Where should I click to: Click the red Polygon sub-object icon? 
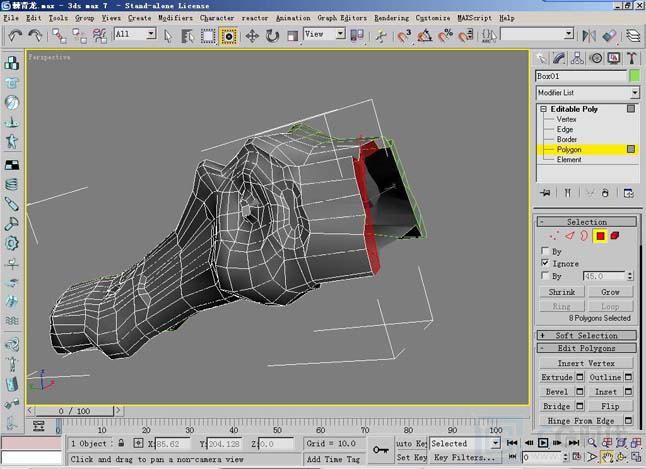(600, 236)
